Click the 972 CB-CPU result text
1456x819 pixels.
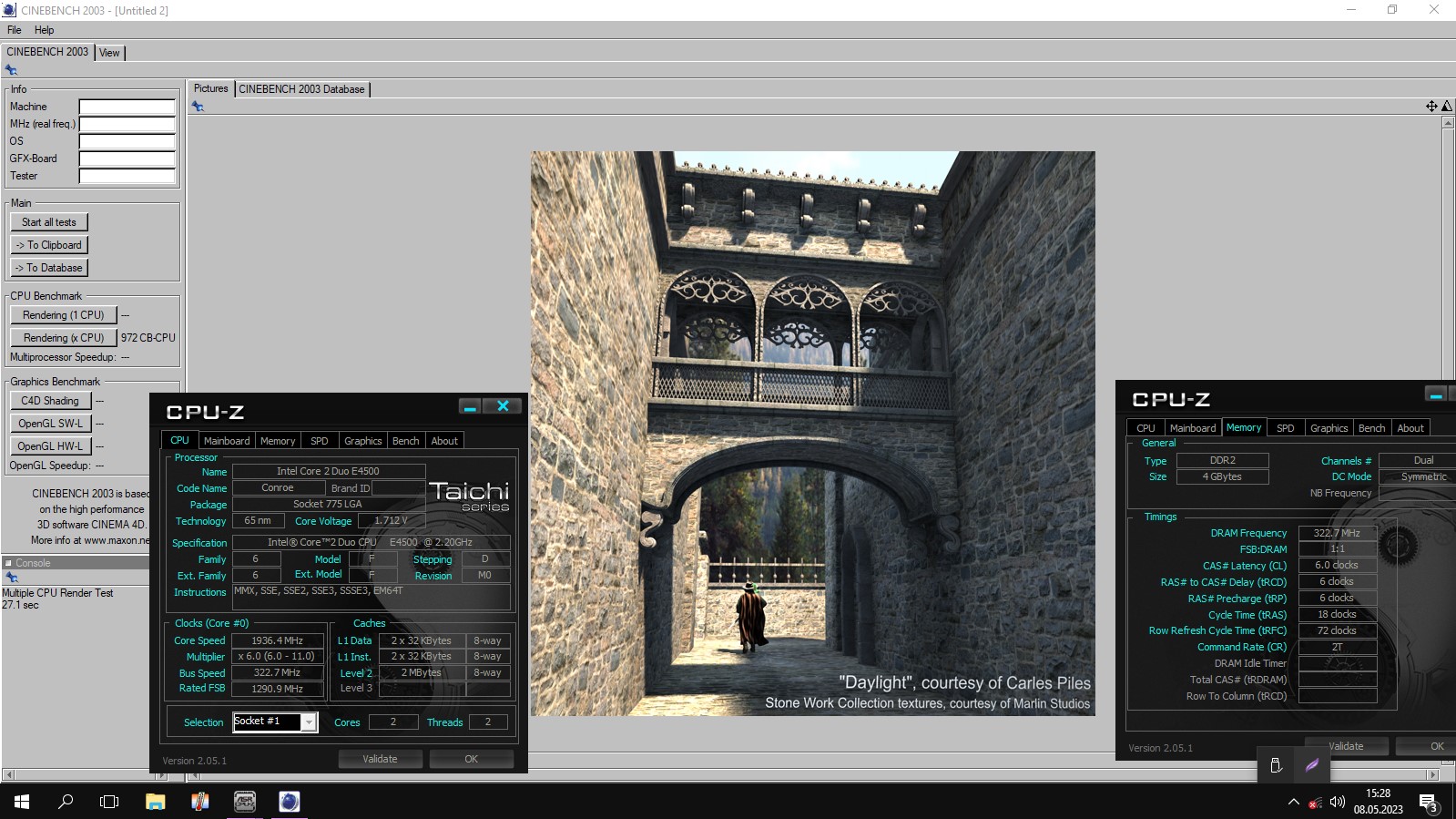(x=148, y=338)
